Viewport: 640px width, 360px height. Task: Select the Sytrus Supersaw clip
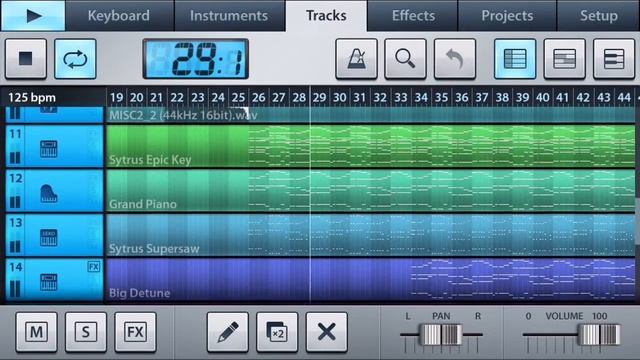371,235
